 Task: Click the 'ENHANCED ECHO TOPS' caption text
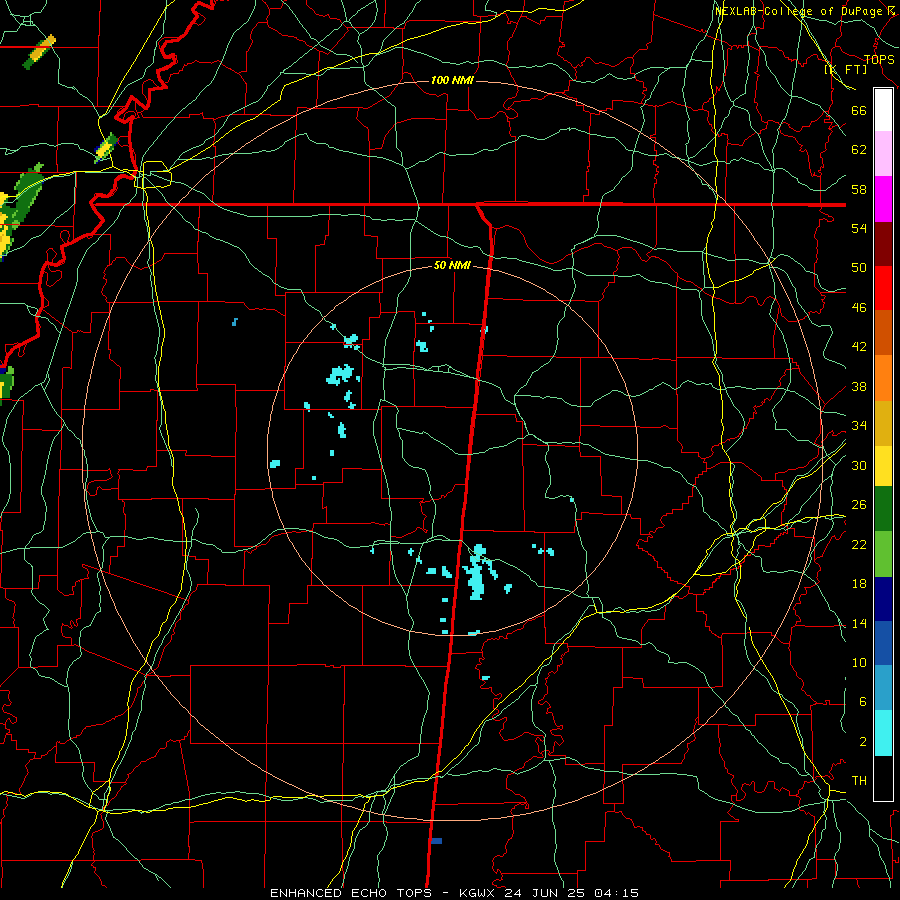tap(351, 893)
